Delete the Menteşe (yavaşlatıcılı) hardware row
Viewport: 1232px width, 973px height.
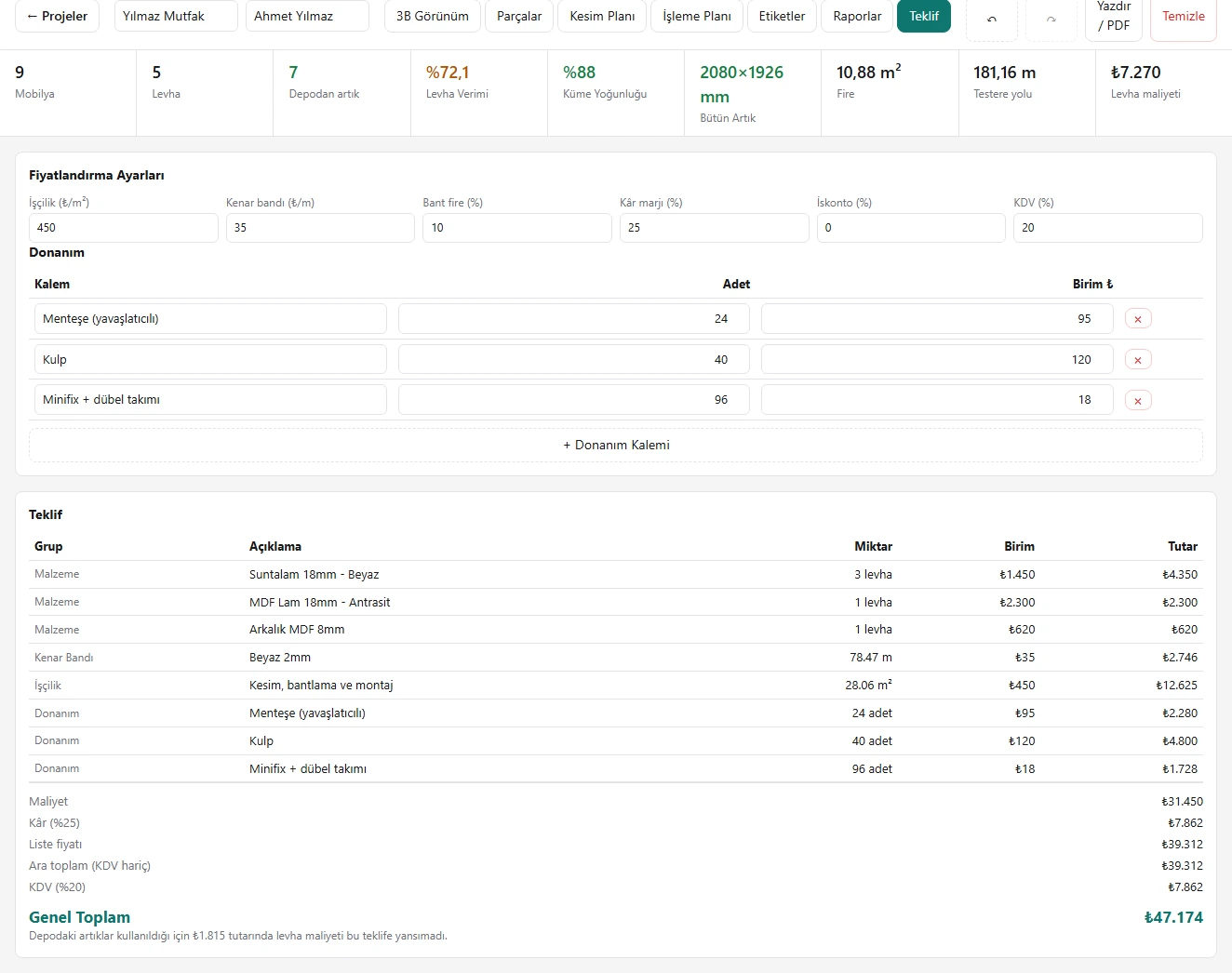1138,319
